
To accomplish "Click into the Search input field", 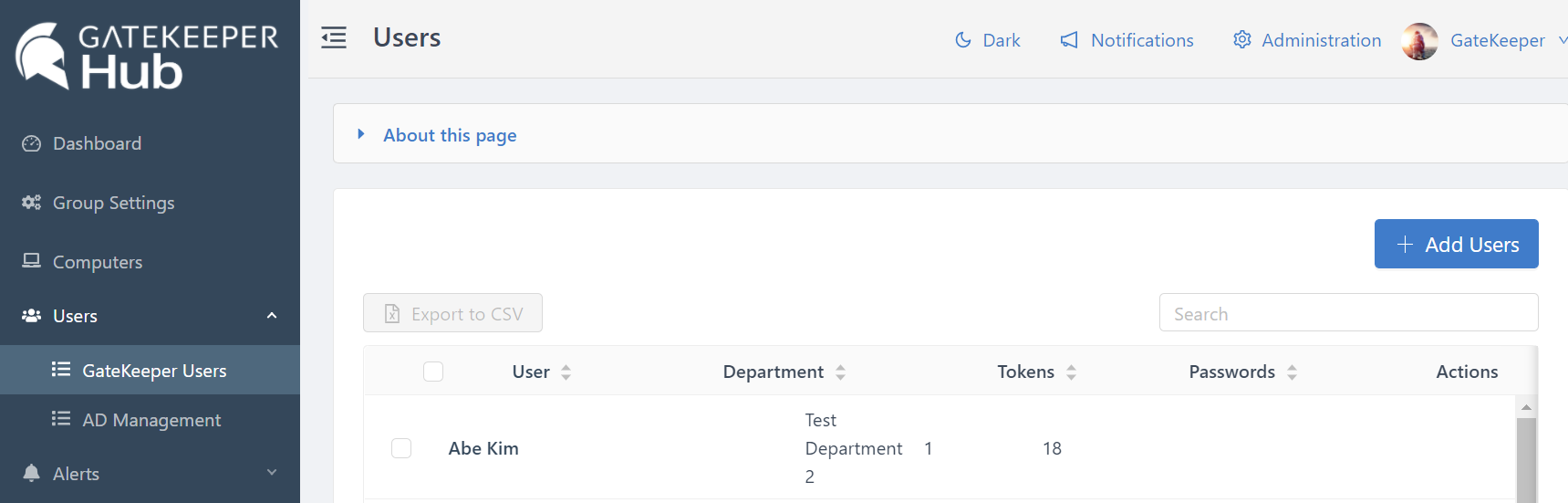I will (1348, 313).
